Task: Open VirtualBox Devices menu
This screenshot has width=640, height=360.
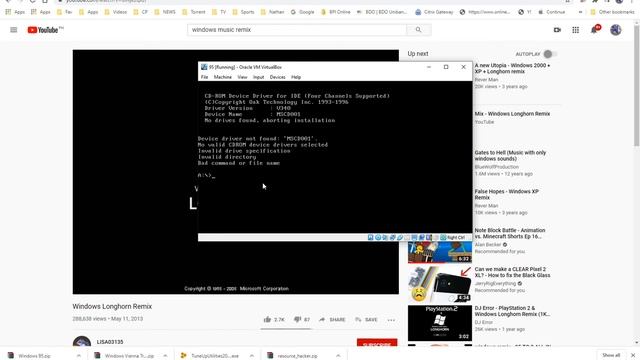Action: click(278, 77)
